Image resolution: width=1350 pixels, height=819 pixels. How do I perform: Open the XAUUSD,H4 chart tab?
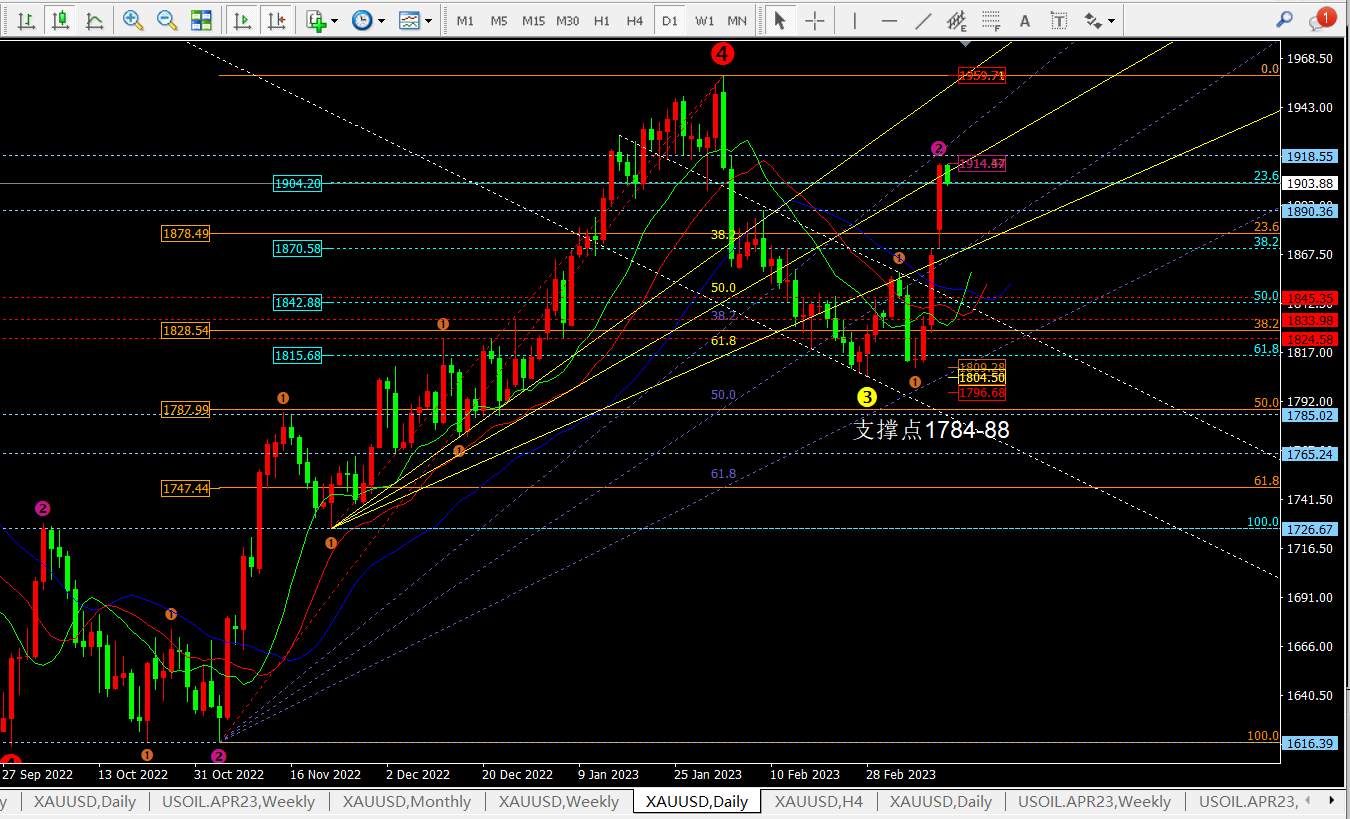point(819,801)
